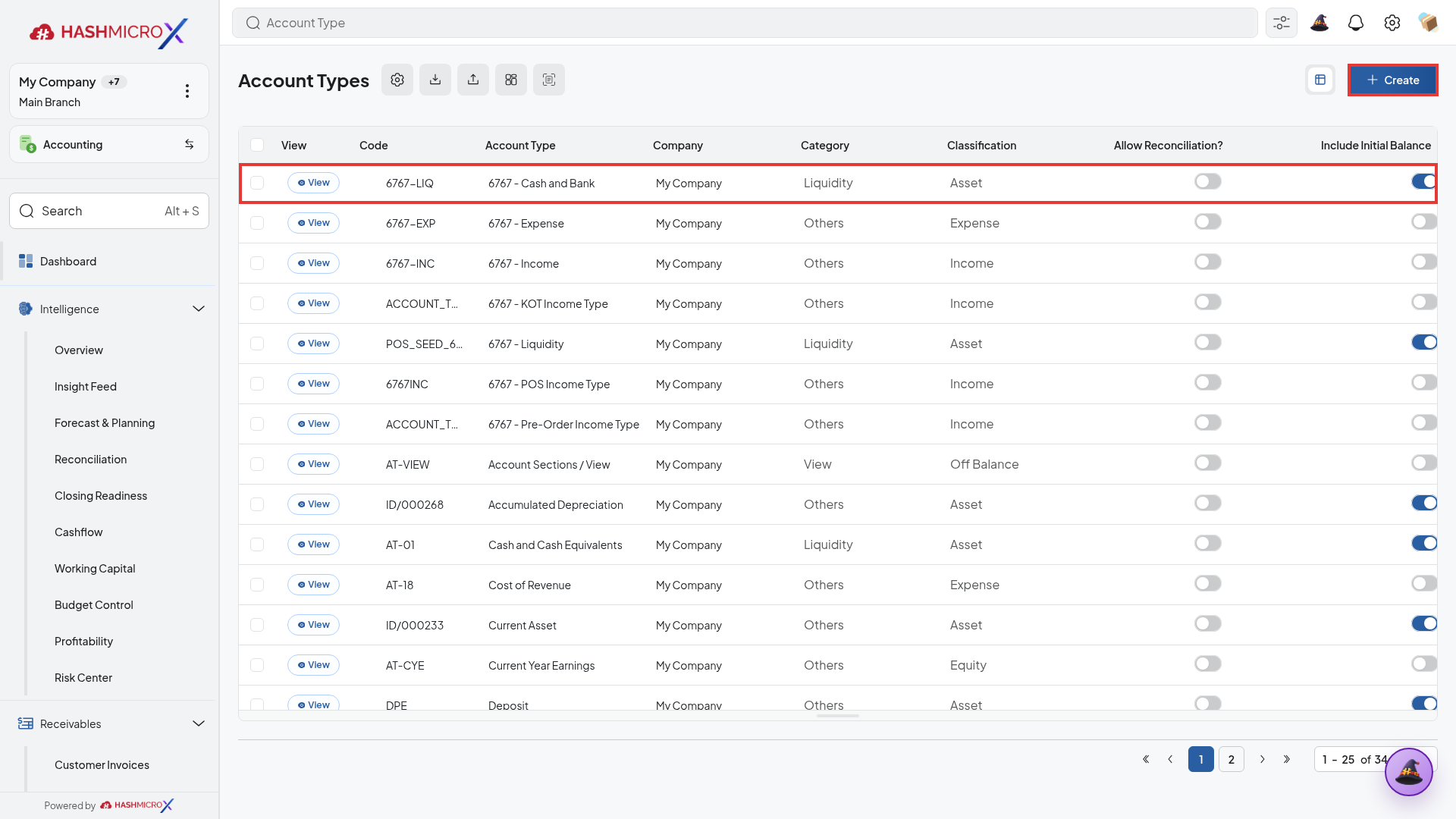Click the 'ID/000233' code cell
The image size is (1456, 819).
click(x=415, y=625)
